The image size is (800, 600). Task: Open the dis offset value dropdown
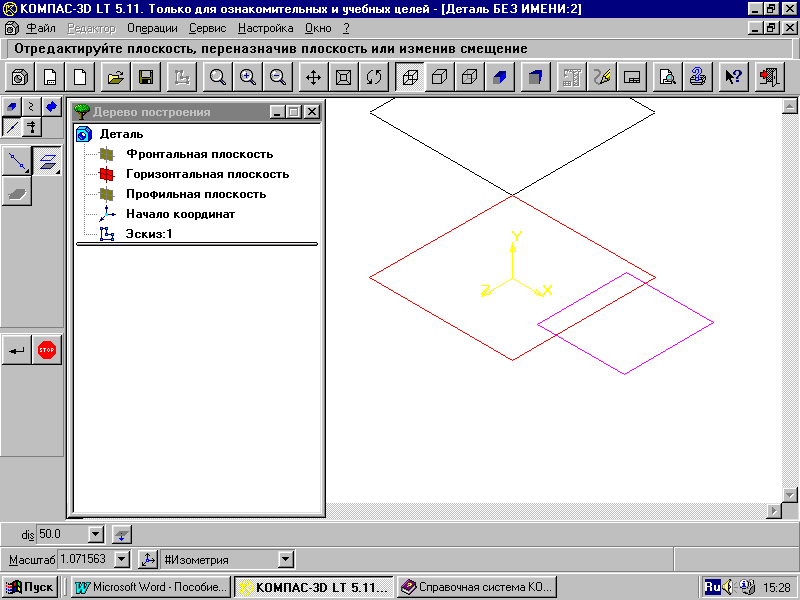click(95, 534)
